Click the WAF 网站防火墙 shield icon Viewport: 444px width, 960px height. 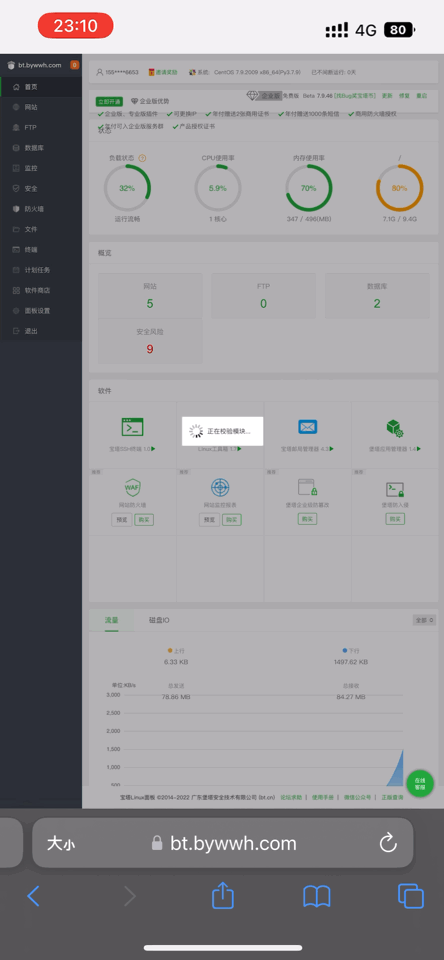click(132, 487)
